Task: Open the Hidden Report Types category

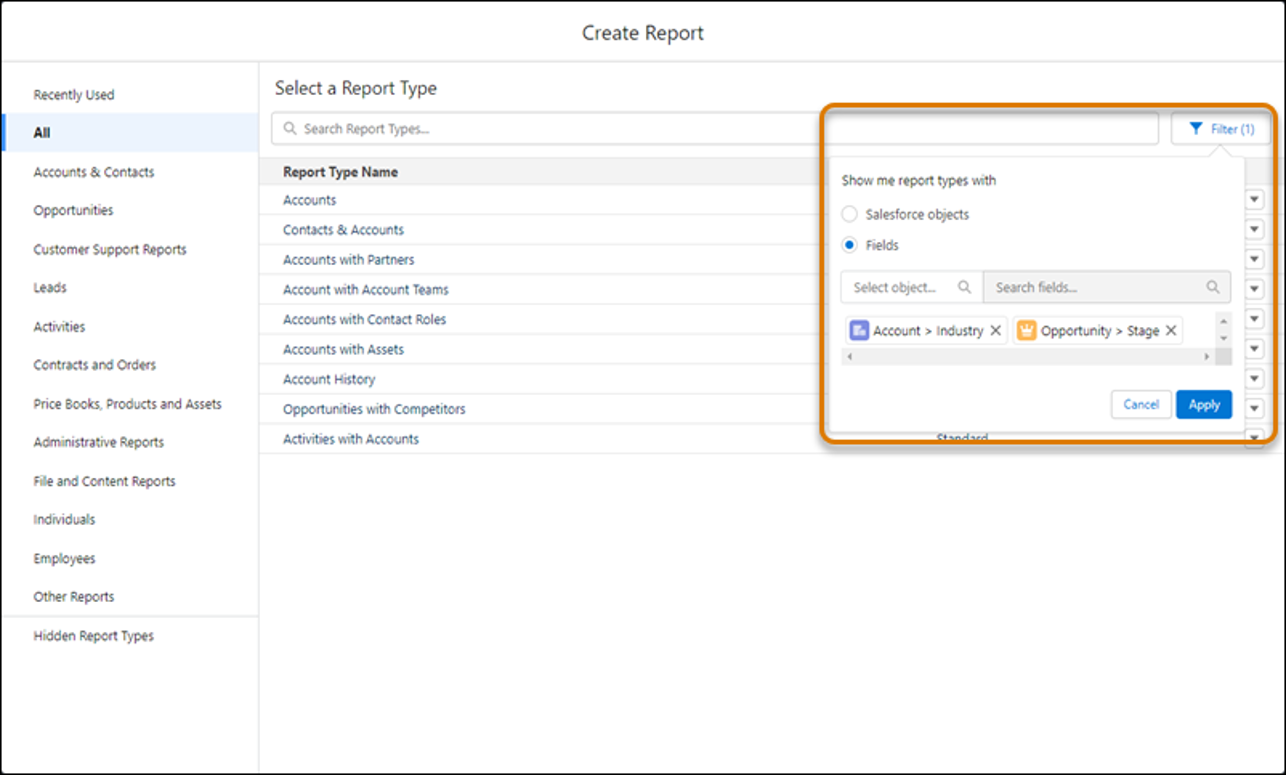Action: pyautogui.click(x=94, y=636)
